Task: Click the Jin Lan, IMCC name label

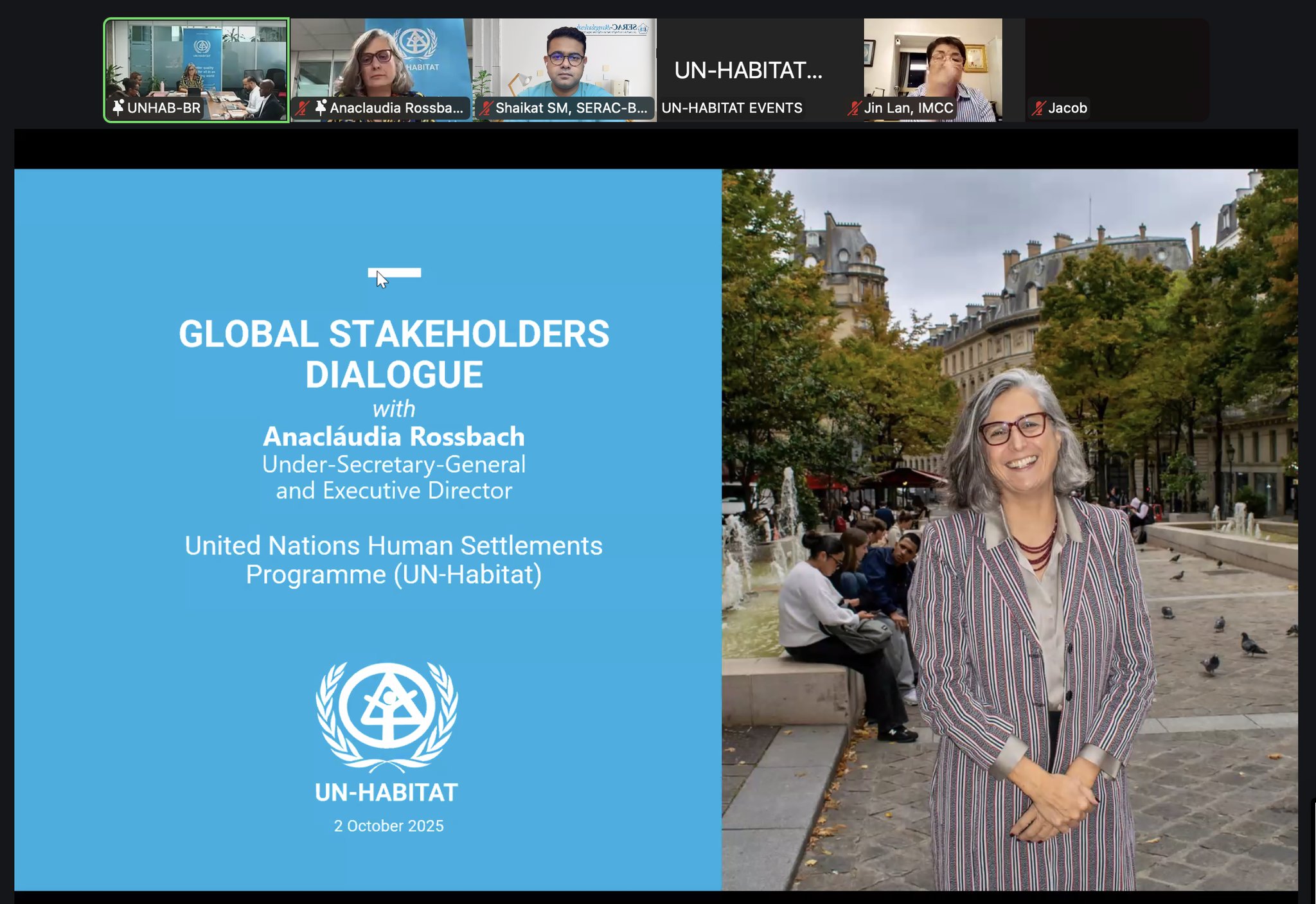Action: [x=908, y=108]
